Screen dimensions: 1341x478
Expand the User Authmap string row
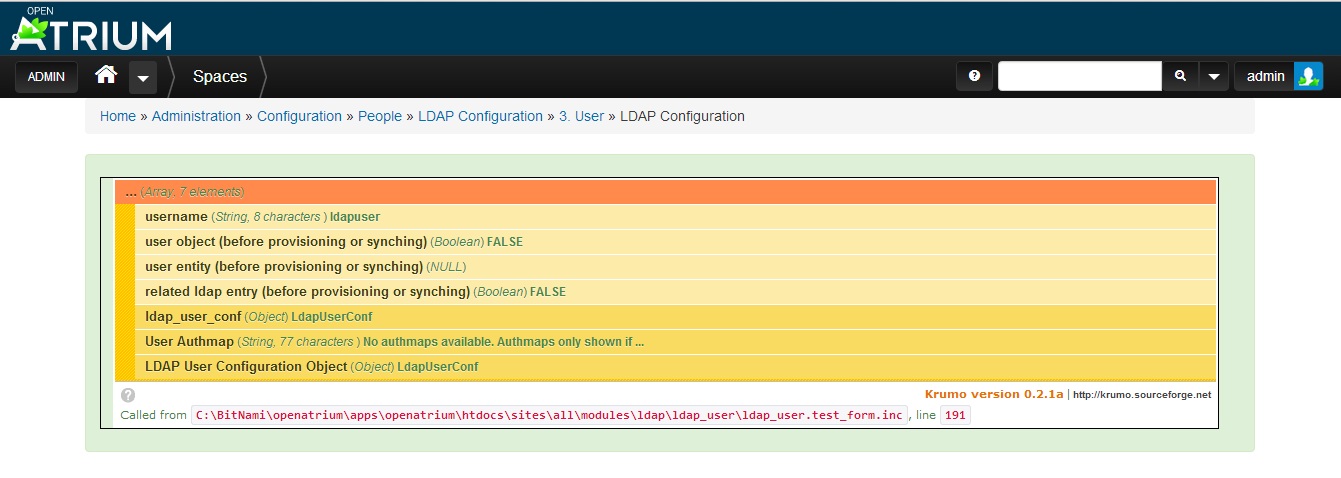coord(394,342)
